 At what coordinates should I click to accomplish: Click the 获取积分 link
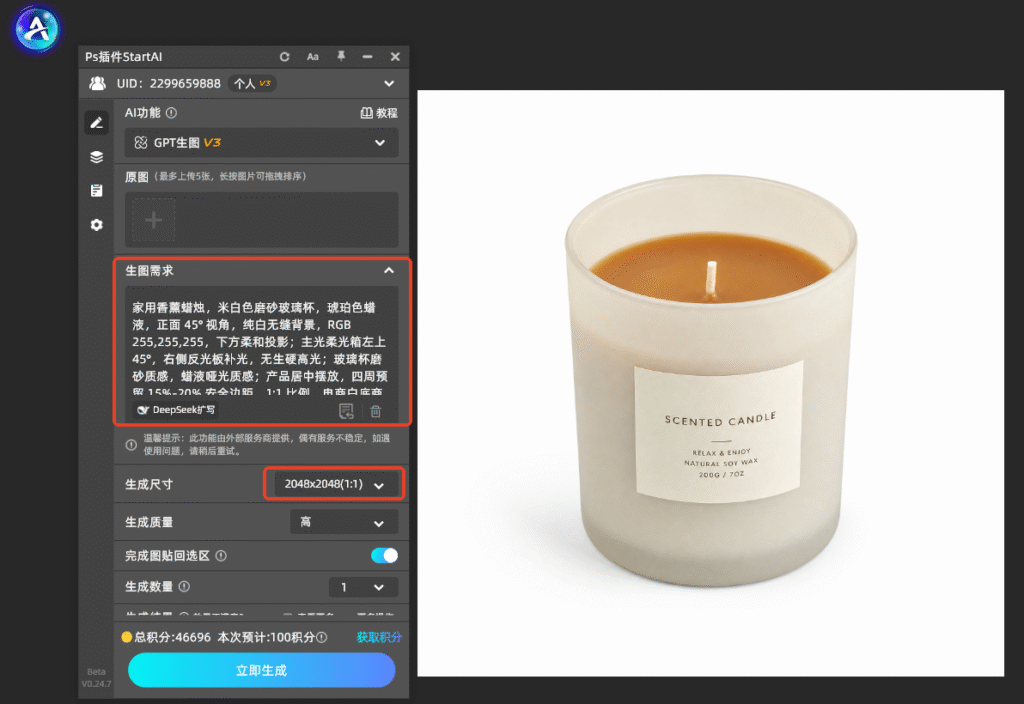click(379, 637)
